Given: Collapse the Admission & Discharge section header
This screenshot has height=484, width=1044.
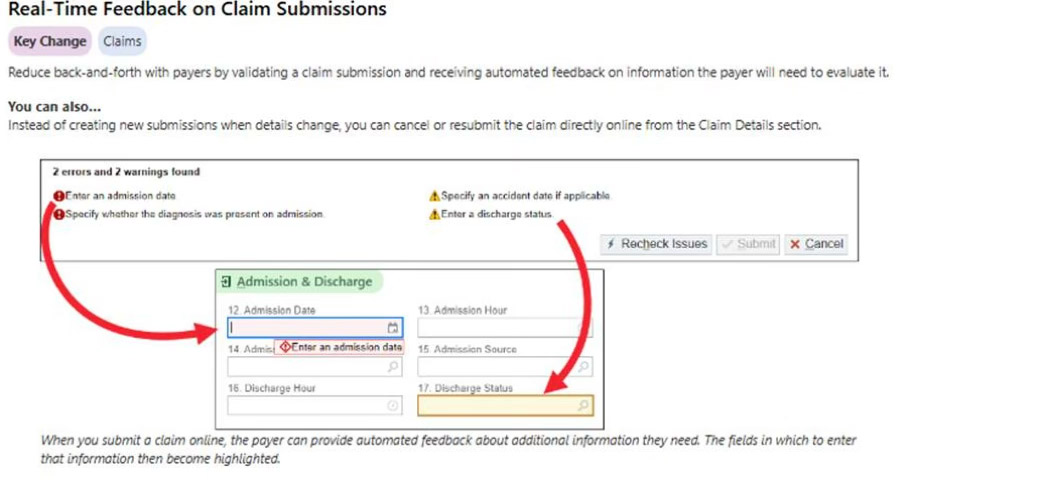Looking at the screenshot, I should coord(304,282).
